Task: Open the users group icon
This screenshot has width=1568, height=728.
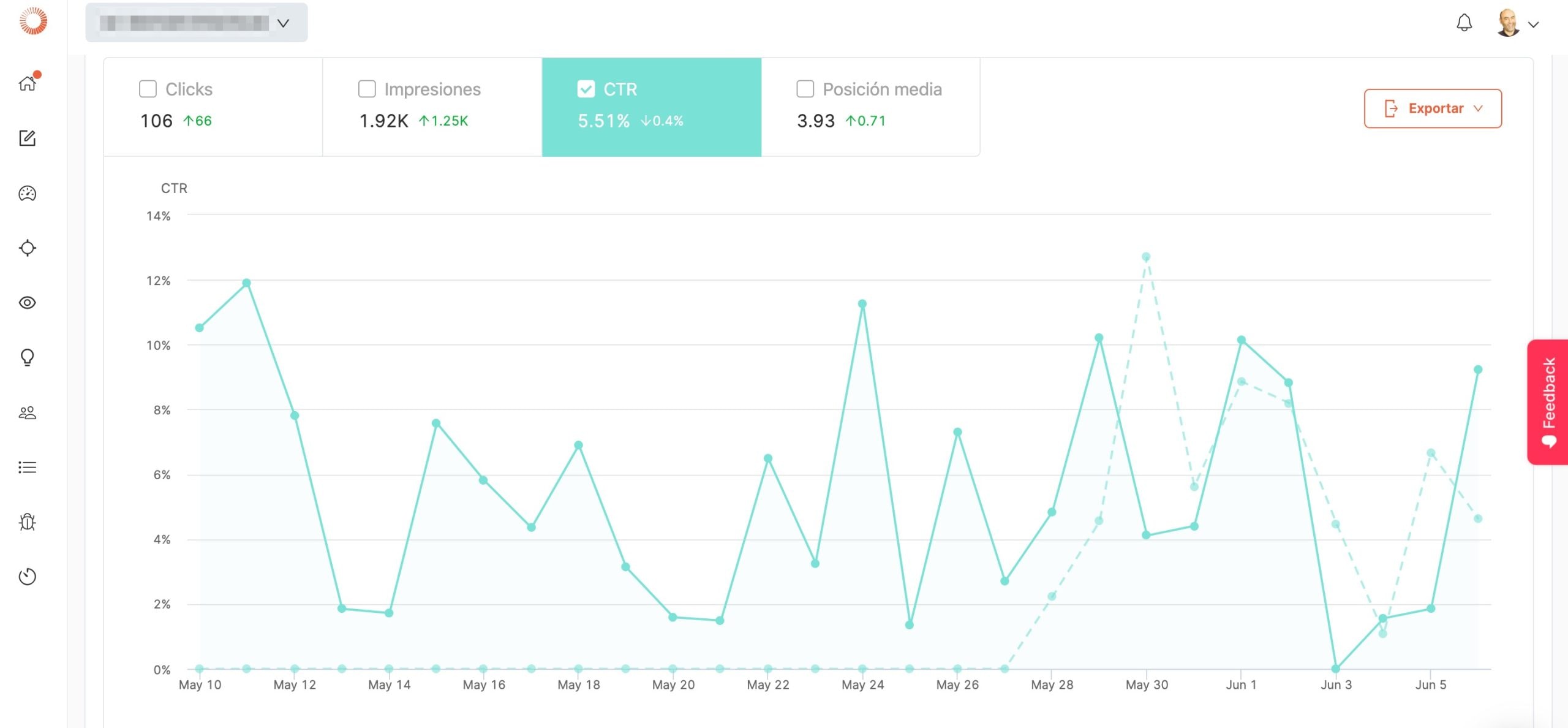Action: [27, 412]
